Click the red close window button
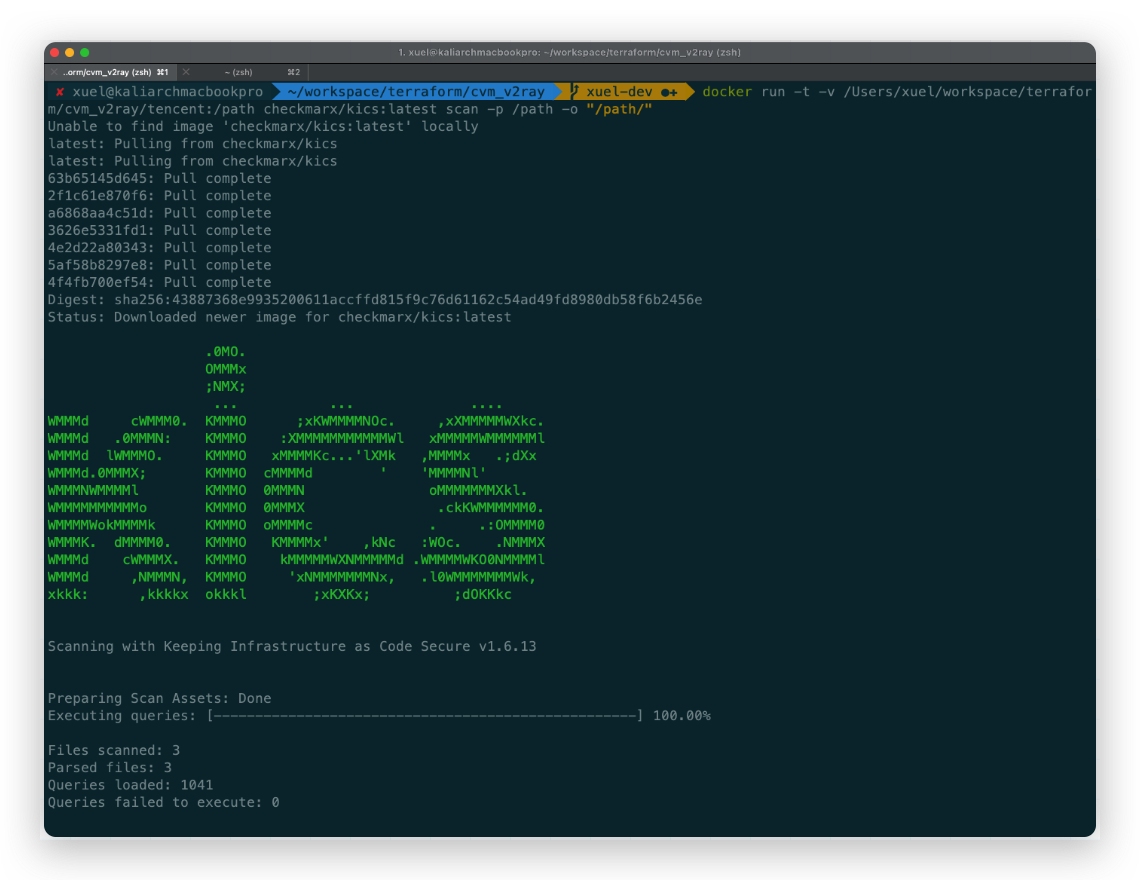The image size is (1140, 880). coord(55,52)
